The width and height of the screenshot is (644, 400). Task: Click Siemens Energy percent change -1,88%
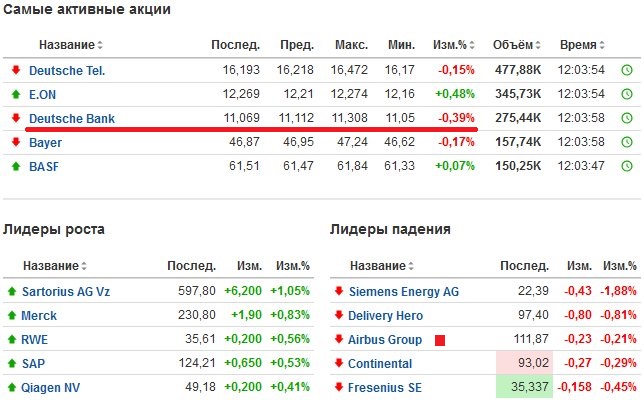(619, 291)
